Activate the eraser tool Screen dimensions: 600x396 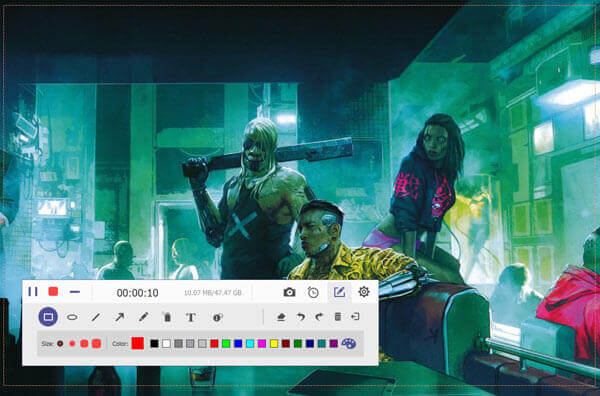(281, 317)
